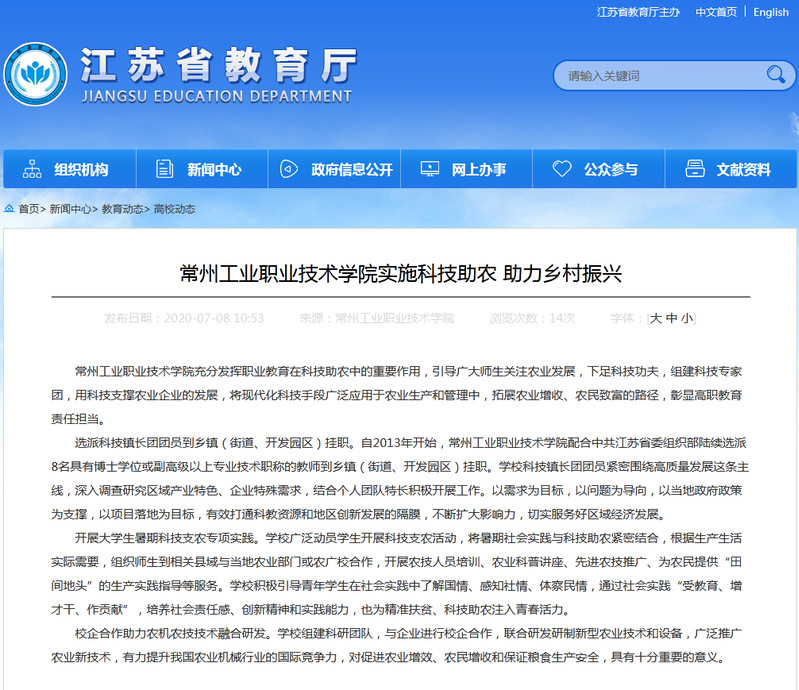Click paragraph starting 校企合作助力农机农技
799x690 pixels.
tap(396, 645)
